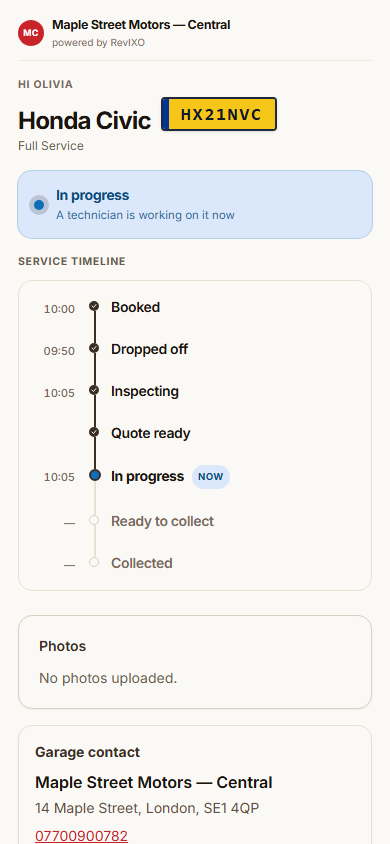Click the red MC garage logo
Screen dimensions: 390x844
tap(31, 33)
